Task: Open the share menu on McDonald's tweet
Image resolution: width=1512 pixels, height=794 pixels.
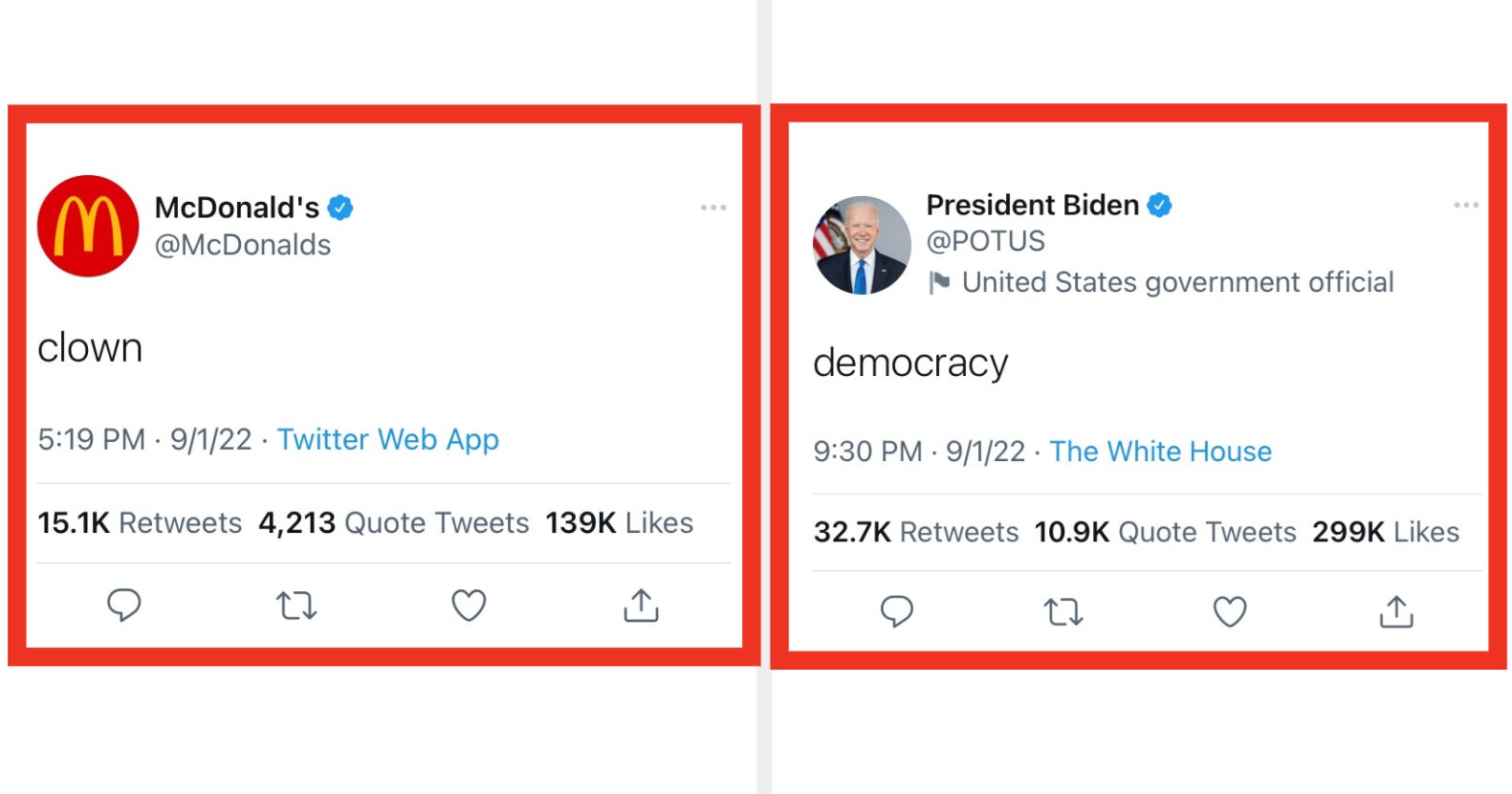Action: [641, 605]
